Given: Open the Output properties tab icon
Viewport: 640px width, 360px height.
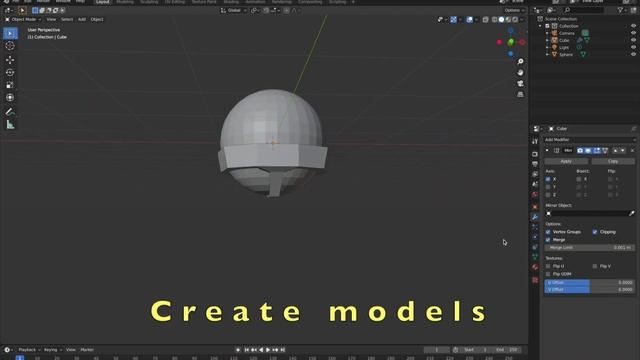Looking at the screenshot, I should click(x=535, y=164).
